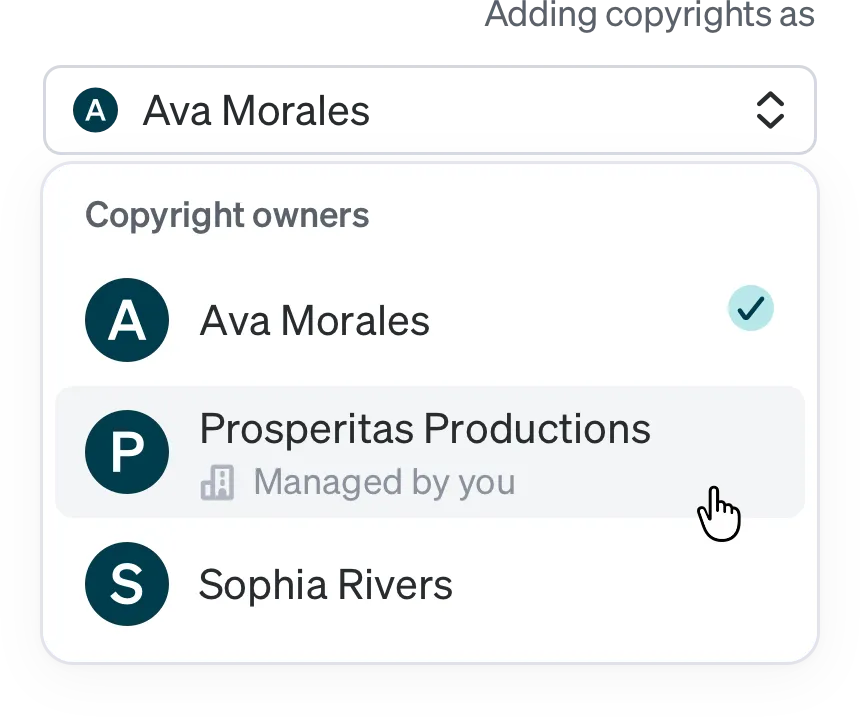Choose Sophia Rivers as copyright owner
The width and height of the screenshot is (860, 717).
tap(429, 584)
